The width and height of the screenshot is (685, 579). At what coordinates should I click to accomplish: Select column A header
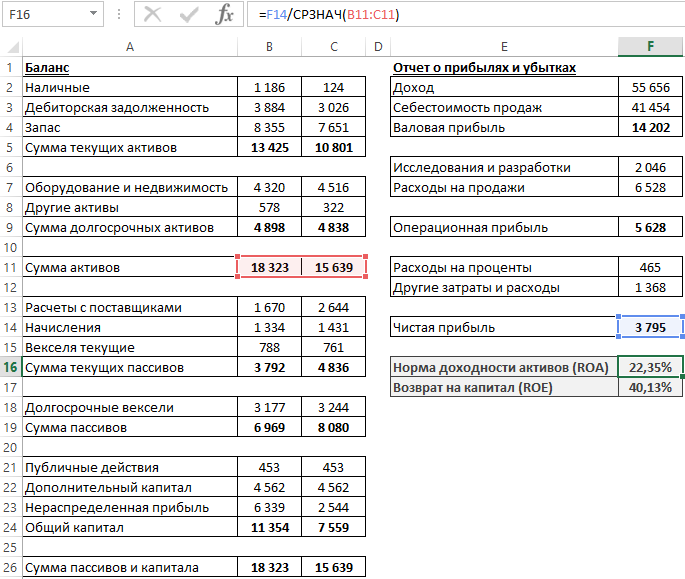[129, 47]
